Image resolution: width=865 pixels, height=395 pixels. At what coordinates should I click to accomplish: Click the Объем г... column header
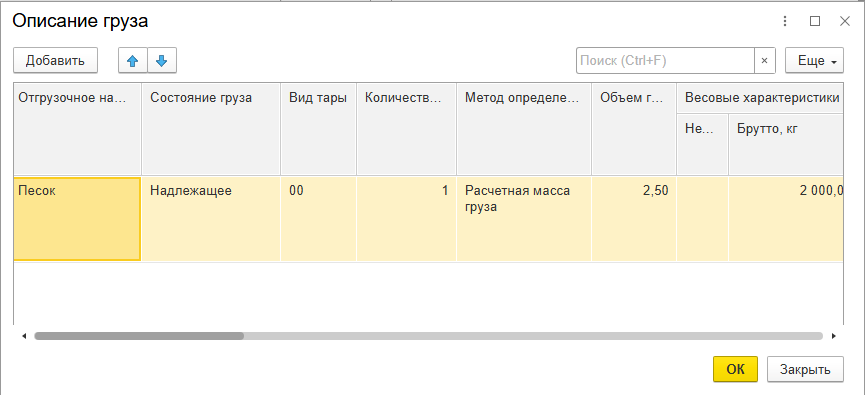point(634,129)
